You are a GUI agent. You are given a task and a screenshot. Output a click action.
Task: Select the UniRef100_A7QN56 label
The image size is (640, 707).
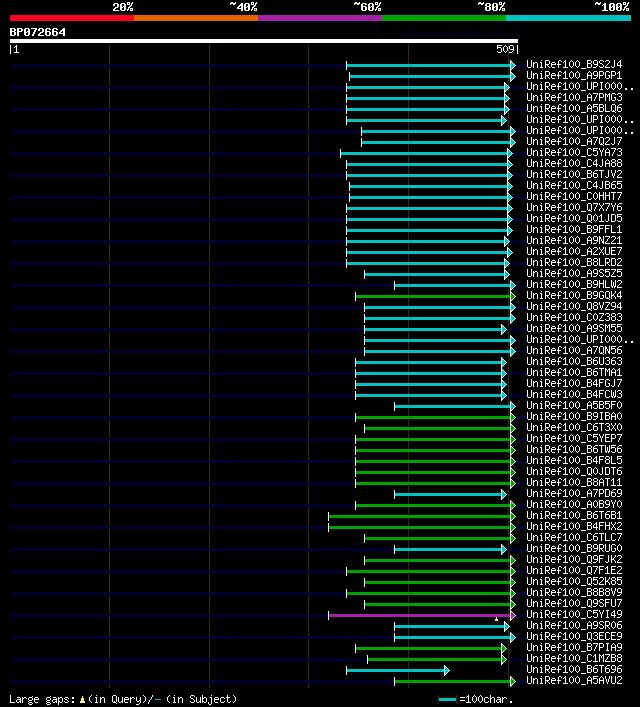(574, 350)
